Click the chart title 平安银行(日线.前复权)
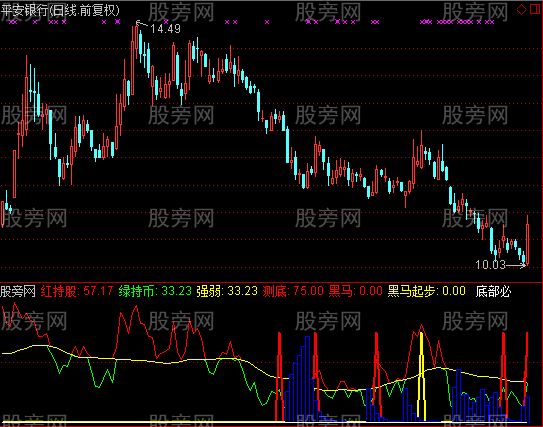The image size is (543, 427). tap(60, 10)
